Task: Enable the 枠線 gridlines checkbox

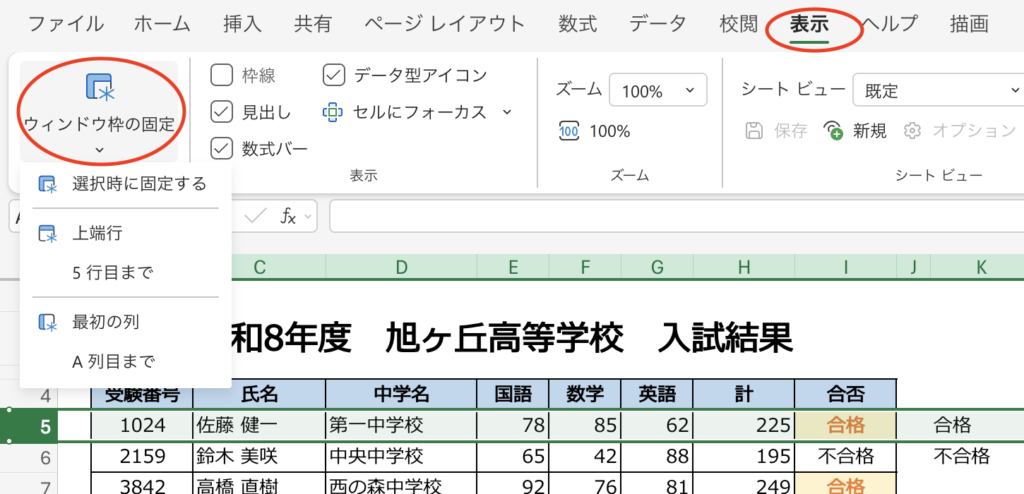Action: click(x=222, y=75)
